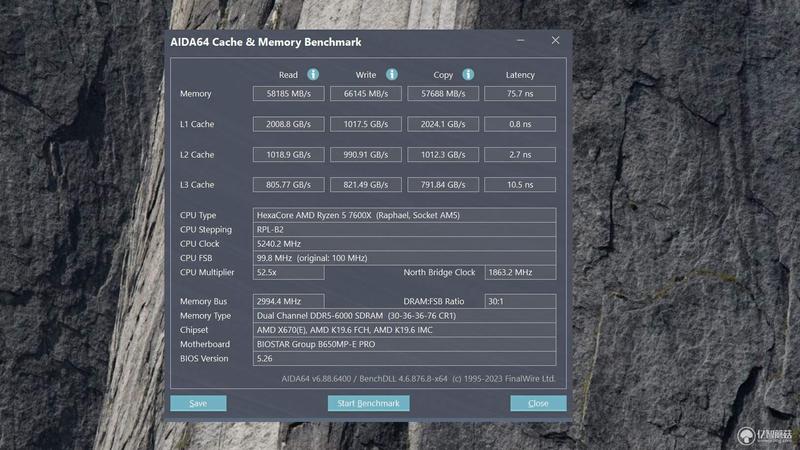This screenshot has width=800, height=450.
Task: Close the window using title bar X
Action: (555, 40)
